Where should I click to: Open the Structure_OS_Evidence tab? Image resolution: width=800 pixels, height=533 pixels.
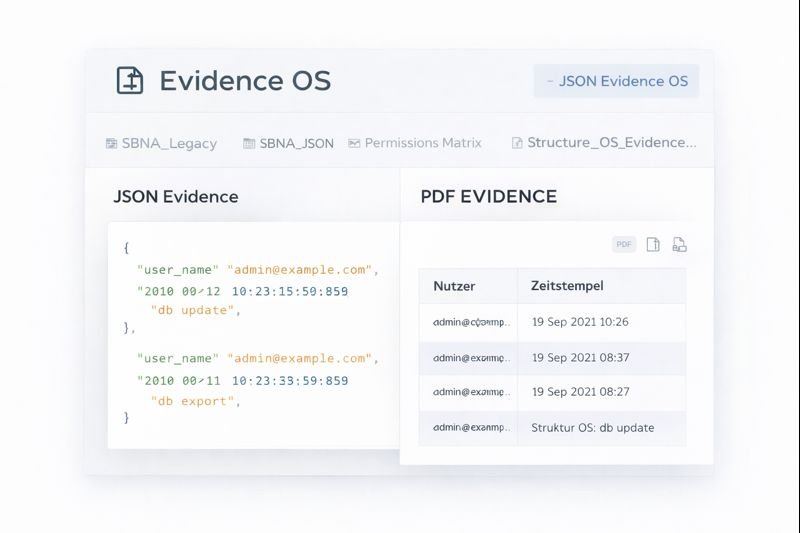(x=611, y=142)
